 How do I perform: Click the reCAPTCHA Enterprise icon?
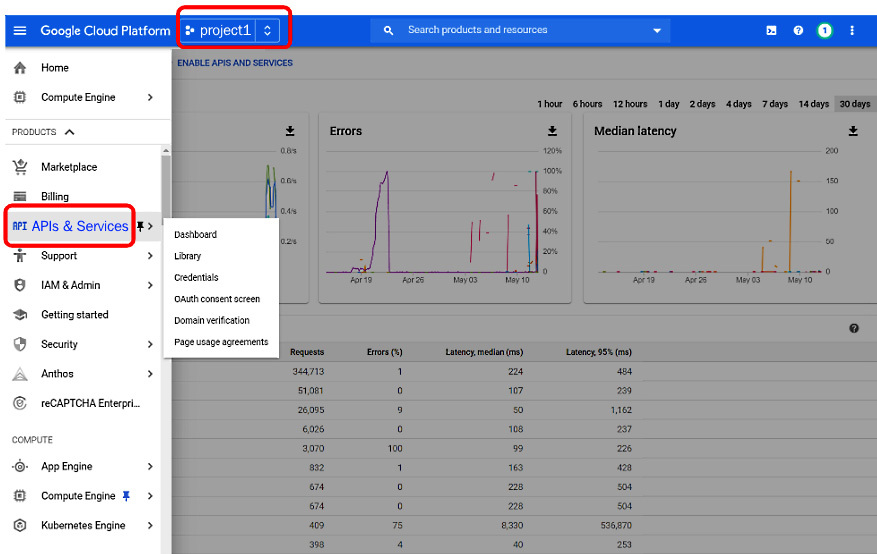coord(20,403)
